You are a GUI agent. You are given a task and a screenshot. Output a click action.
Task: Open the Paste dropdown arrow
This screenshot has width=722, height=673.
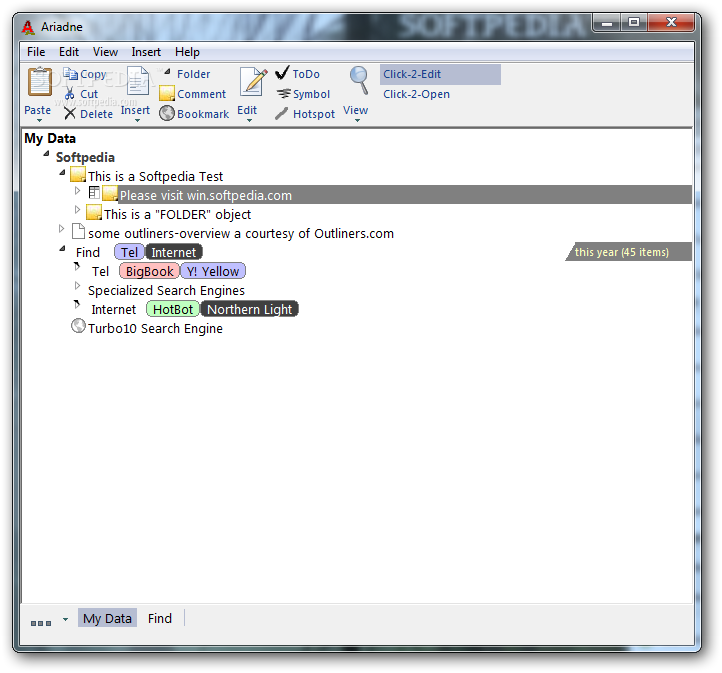click(40, 121)
